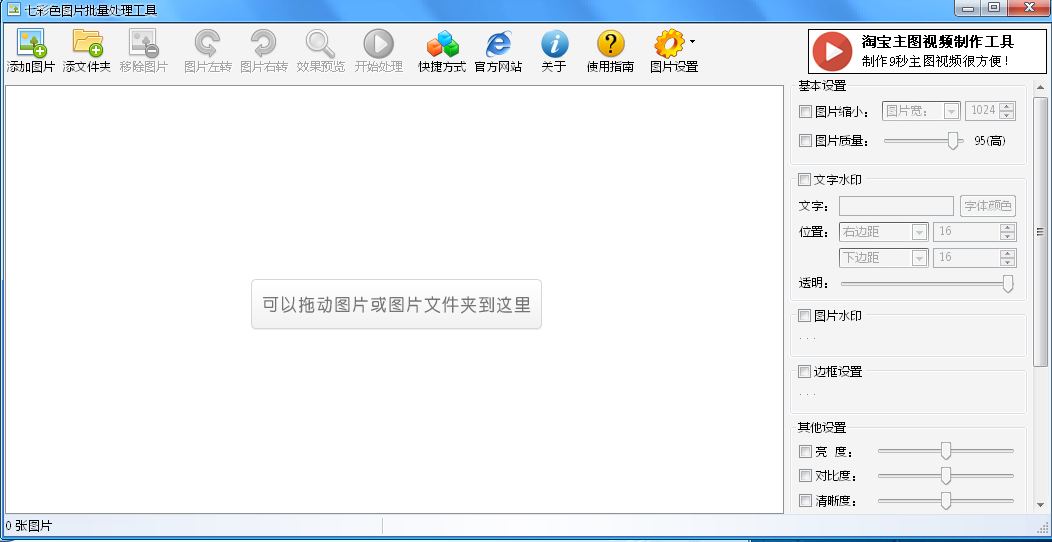Click the red play icon in banner
This screenshot has height=542, width=1052.
pyautogui.click(x=832, y=52)
